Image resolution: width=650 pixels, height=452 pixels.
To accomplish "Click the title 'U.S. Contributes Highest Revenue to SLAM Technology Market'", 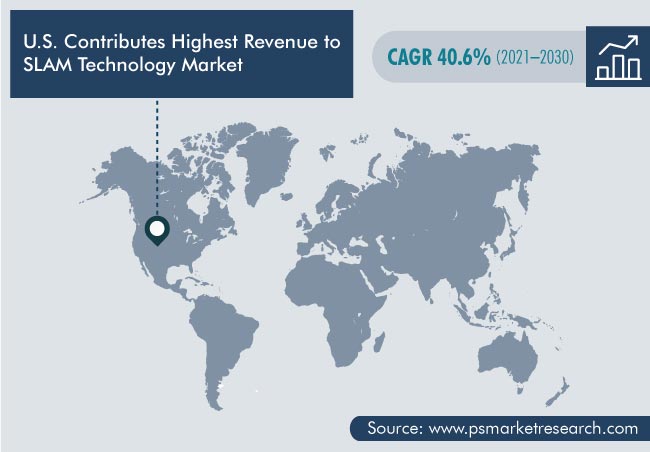I will (x=182, y=53).
